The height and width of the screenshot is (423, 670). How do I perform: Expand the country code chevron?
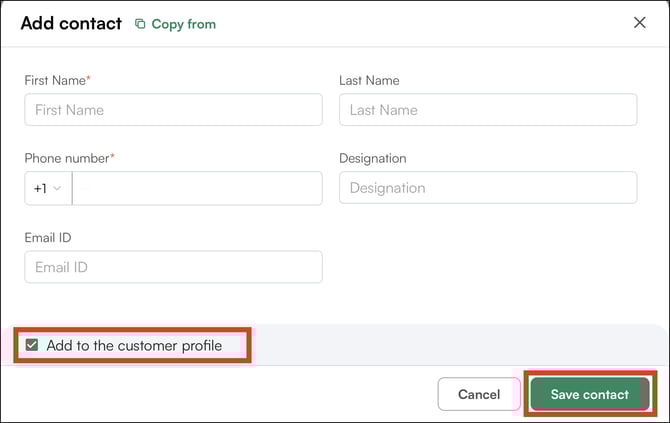57,188
